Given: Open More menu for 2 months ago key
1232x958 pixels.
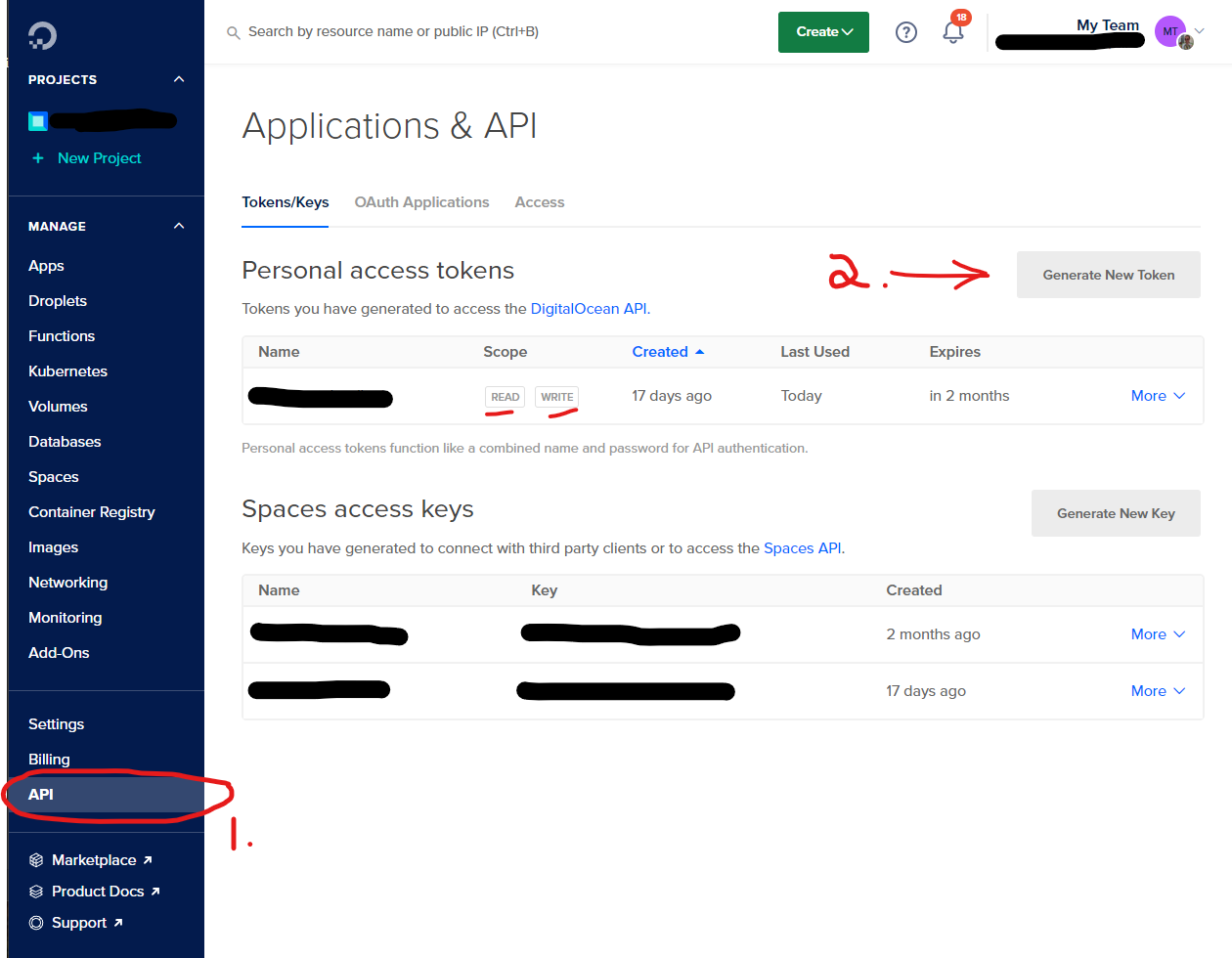Looking at the screenshot, I should (x=1158, y=634).
